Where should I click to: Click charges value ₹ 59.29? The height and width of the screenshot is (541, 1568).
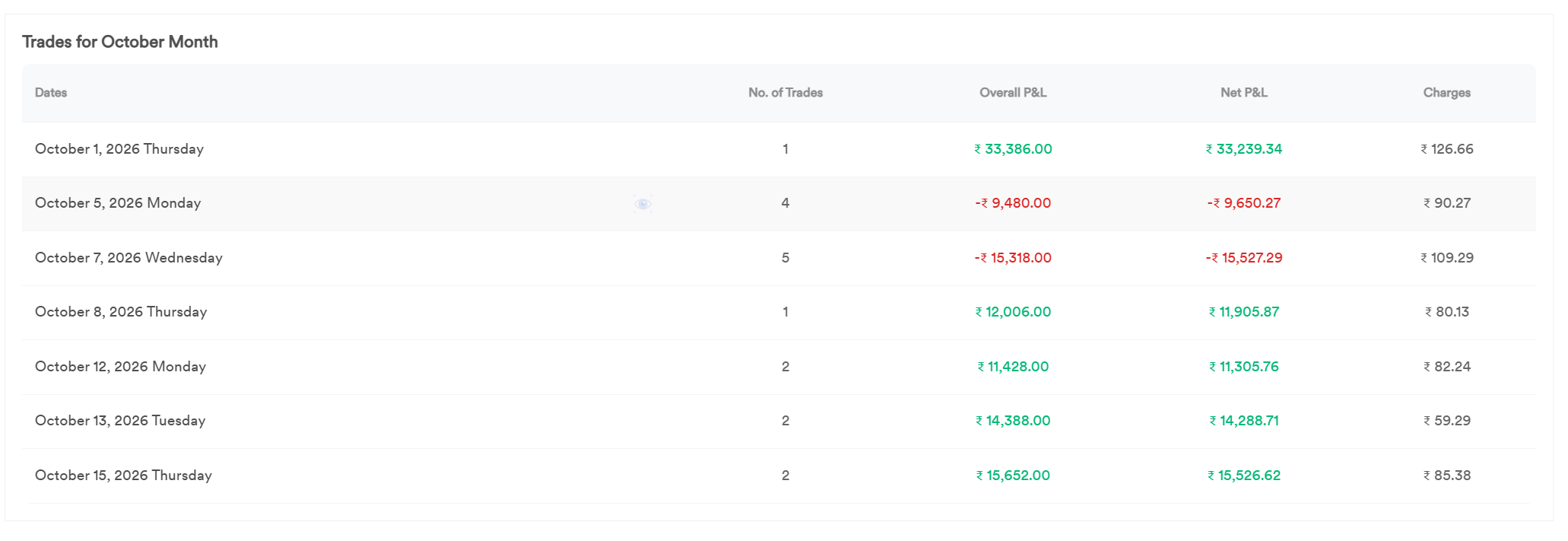click(1447, 421)
